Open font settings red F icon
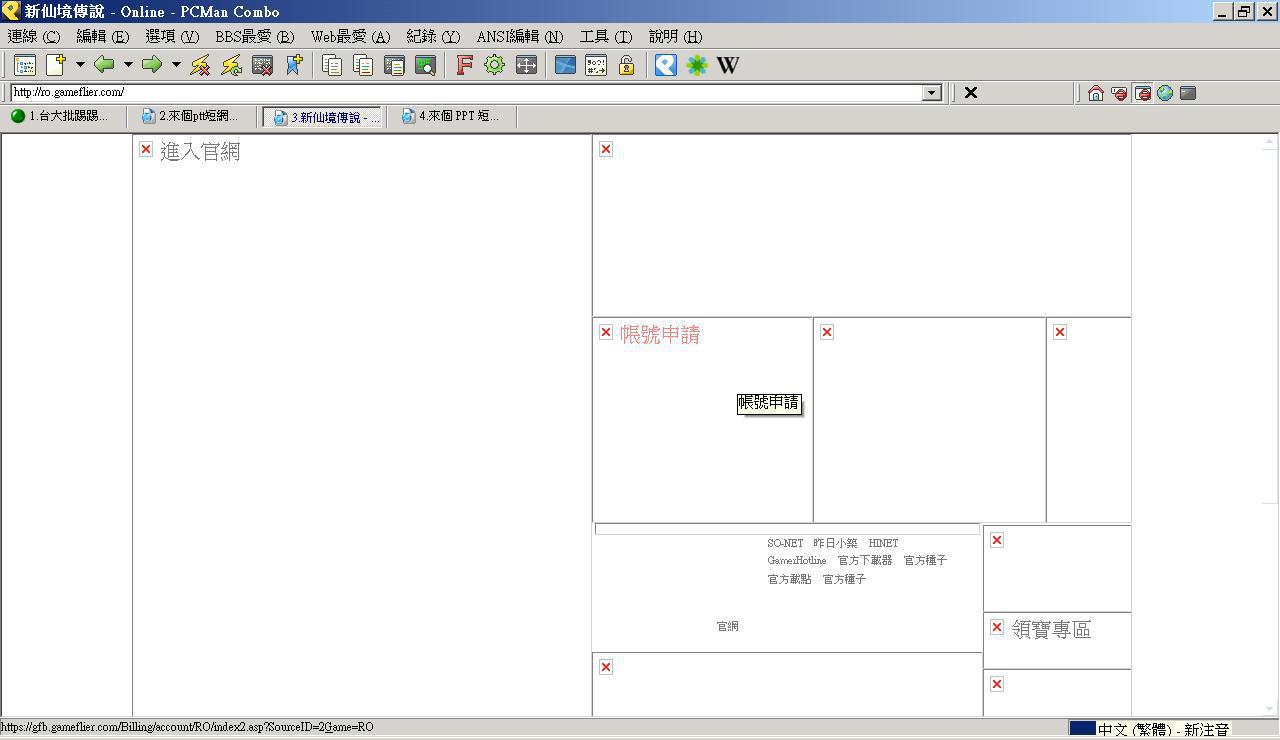The image size is (1280, 740). tap(464, 65)
